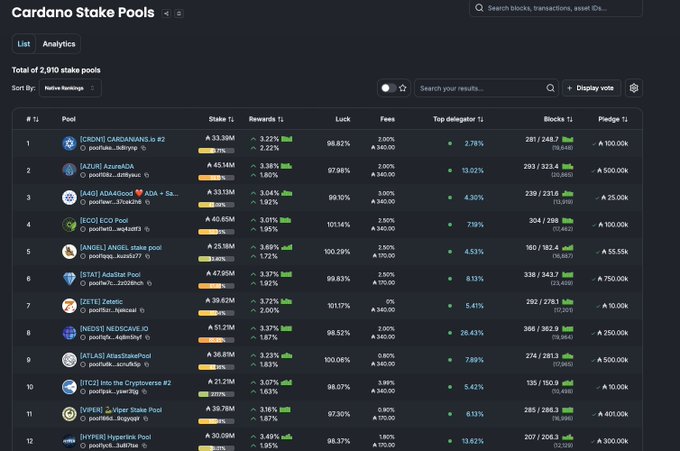
Task: Copy pool ID of AdaStat Pool
Action: coord(149,283)
